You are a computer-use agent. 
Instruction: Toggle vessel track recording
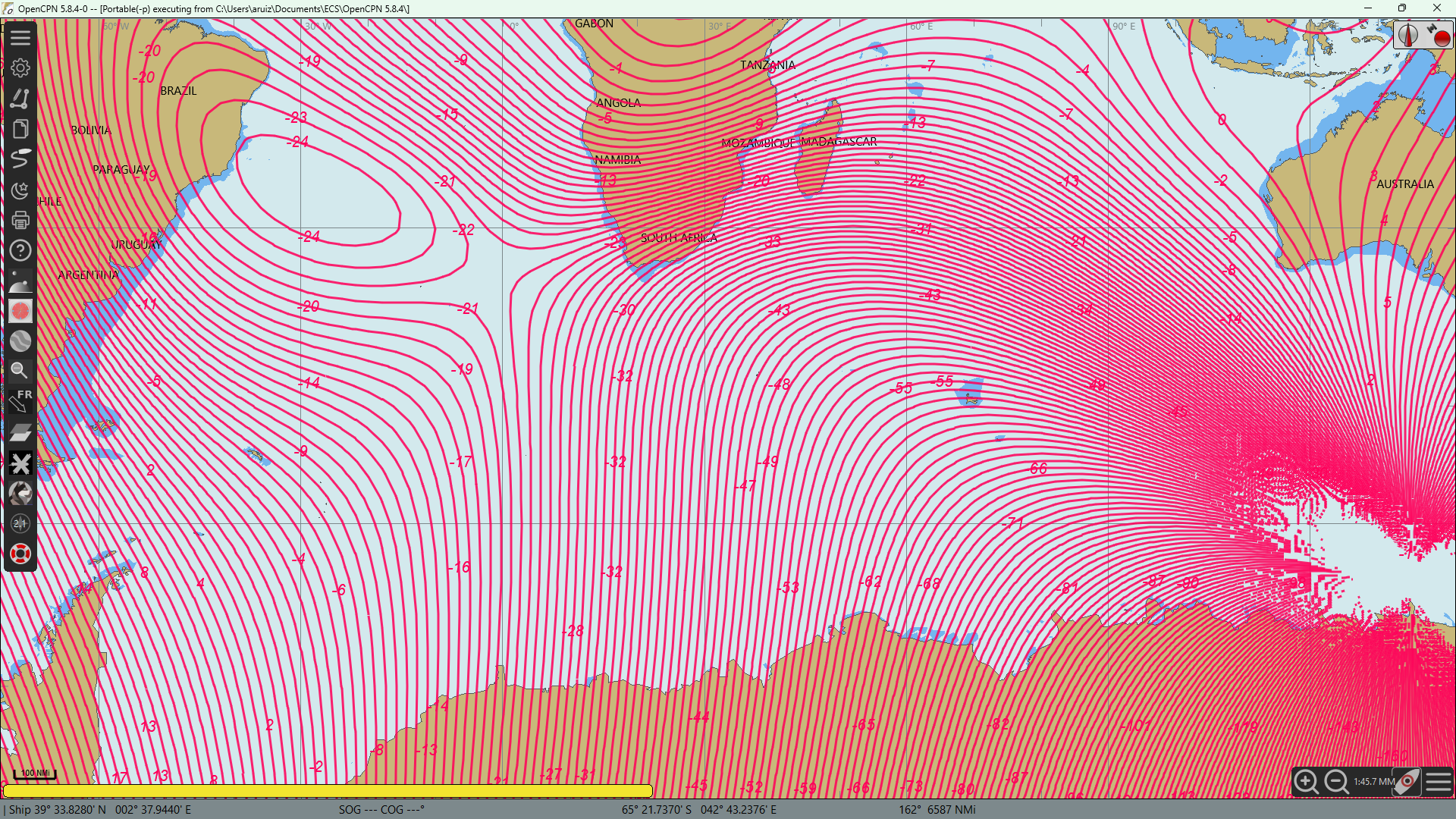pyautogui.click(x=20, y=159)
